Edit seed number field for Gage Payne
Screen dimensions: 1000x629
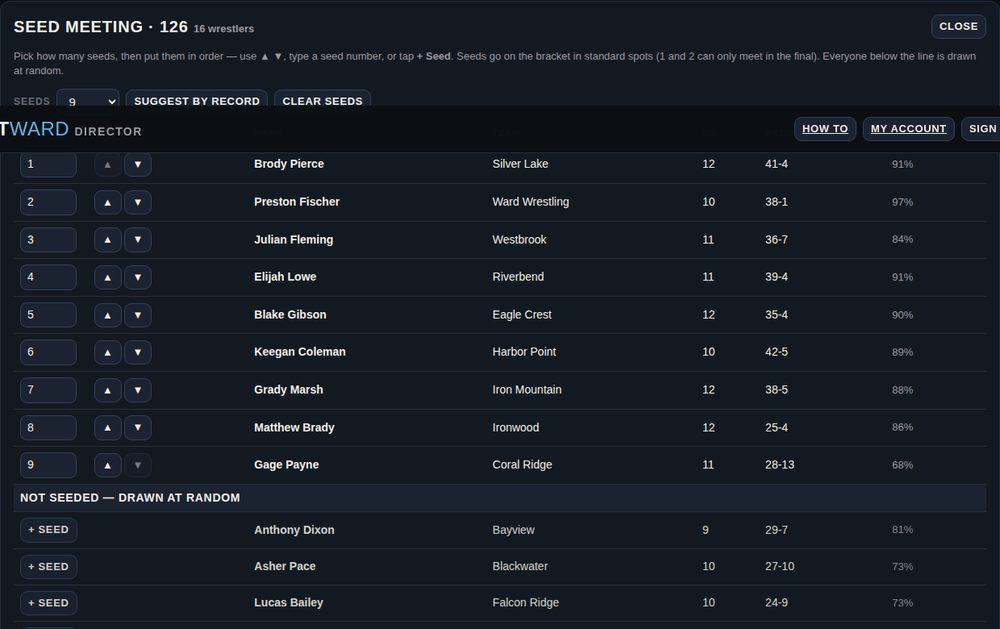coord(48,465)
